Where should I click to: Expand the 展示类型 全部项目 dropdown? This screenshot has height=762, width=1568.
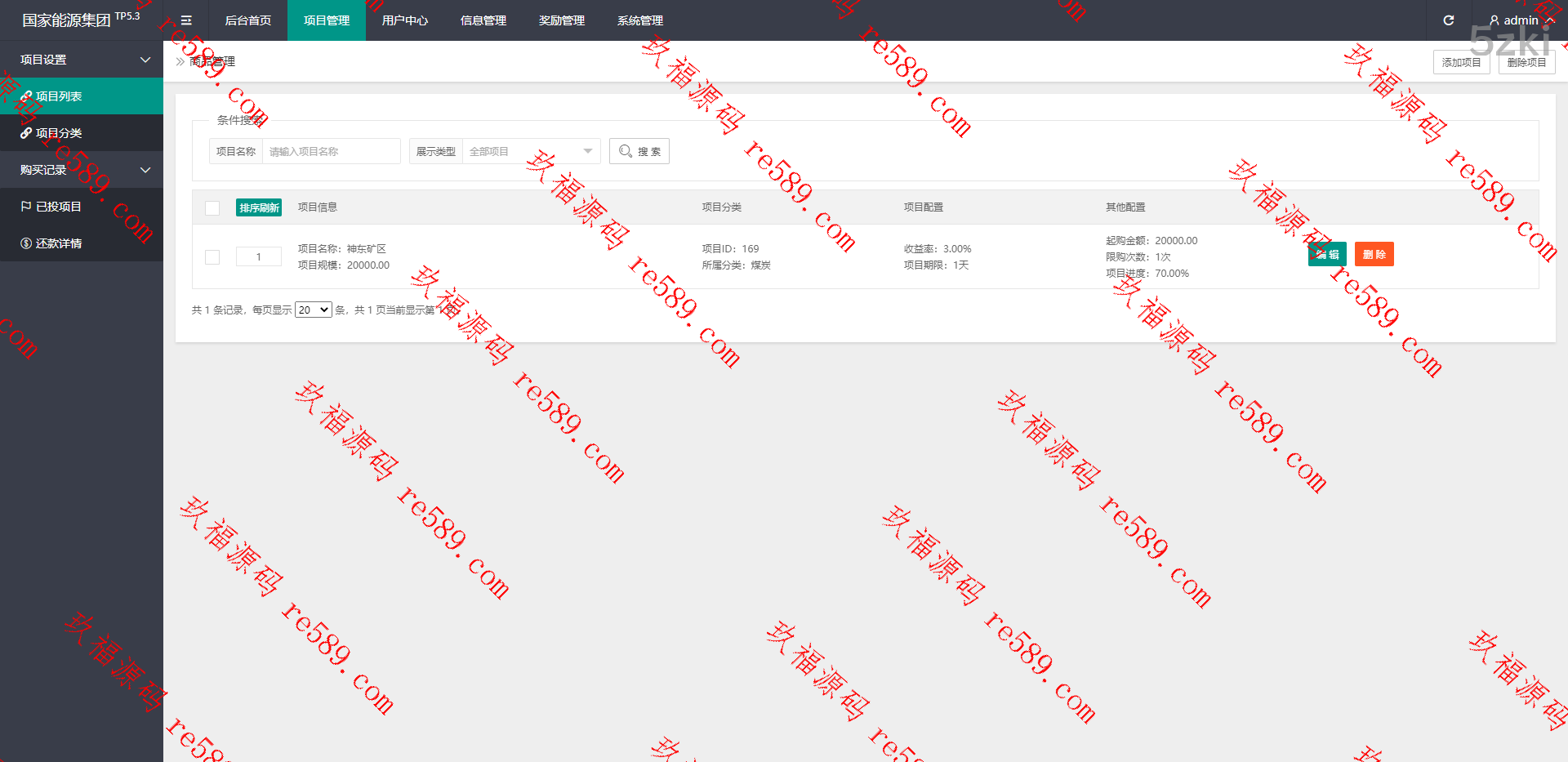(531, 151)
